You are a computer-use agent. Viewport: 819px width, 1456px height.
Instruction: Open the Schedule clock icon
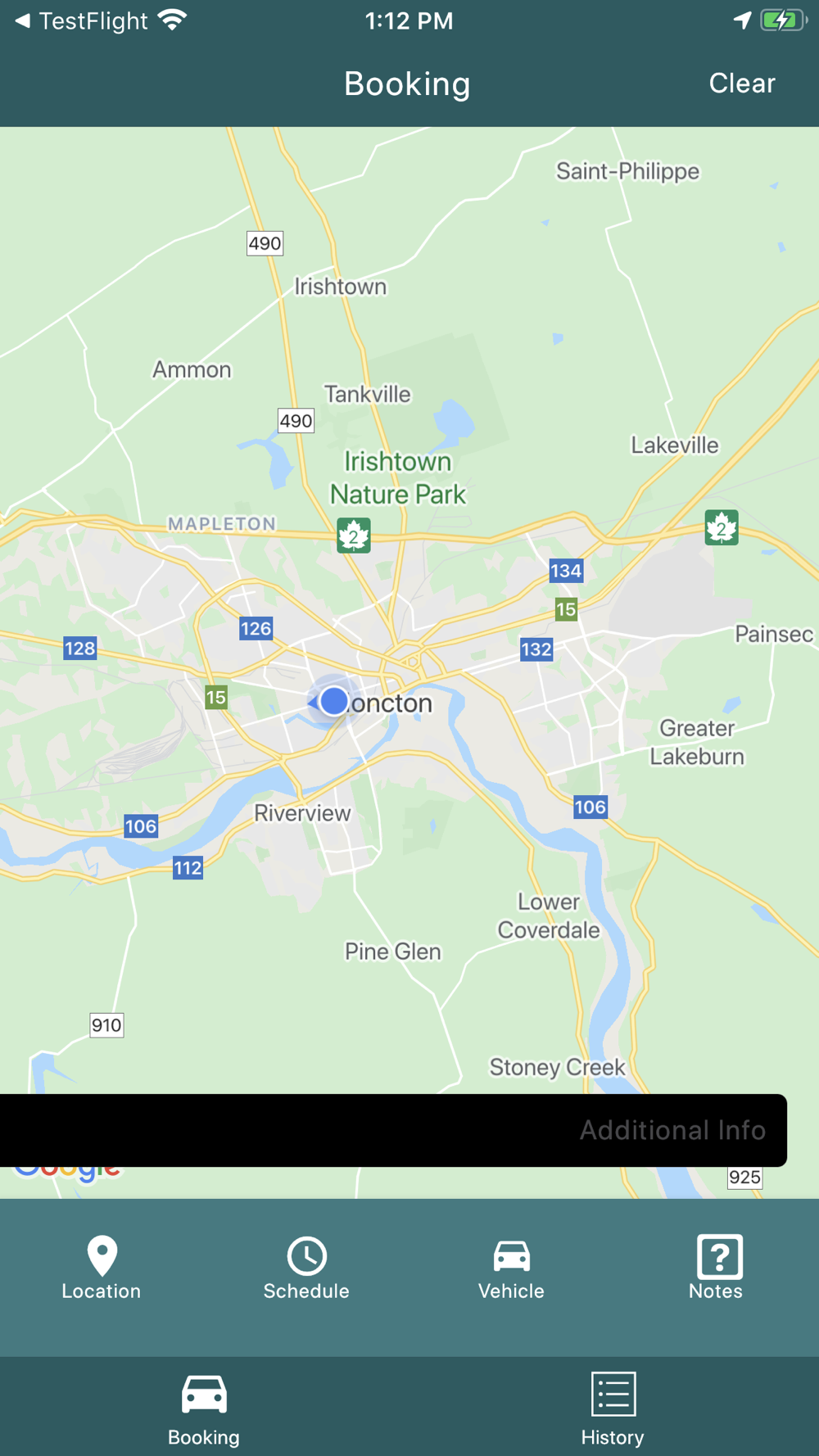pos(306,1255)
